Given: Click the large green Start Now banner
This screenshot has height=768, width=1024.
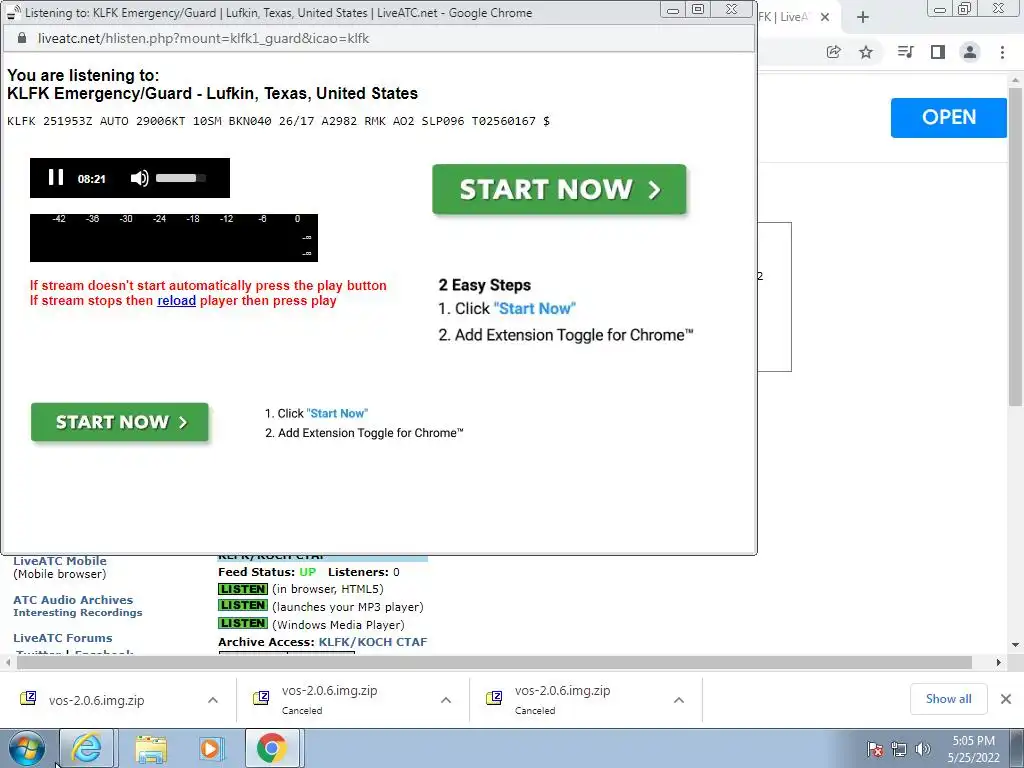Looking at the screenshot, I should (559, 189).
